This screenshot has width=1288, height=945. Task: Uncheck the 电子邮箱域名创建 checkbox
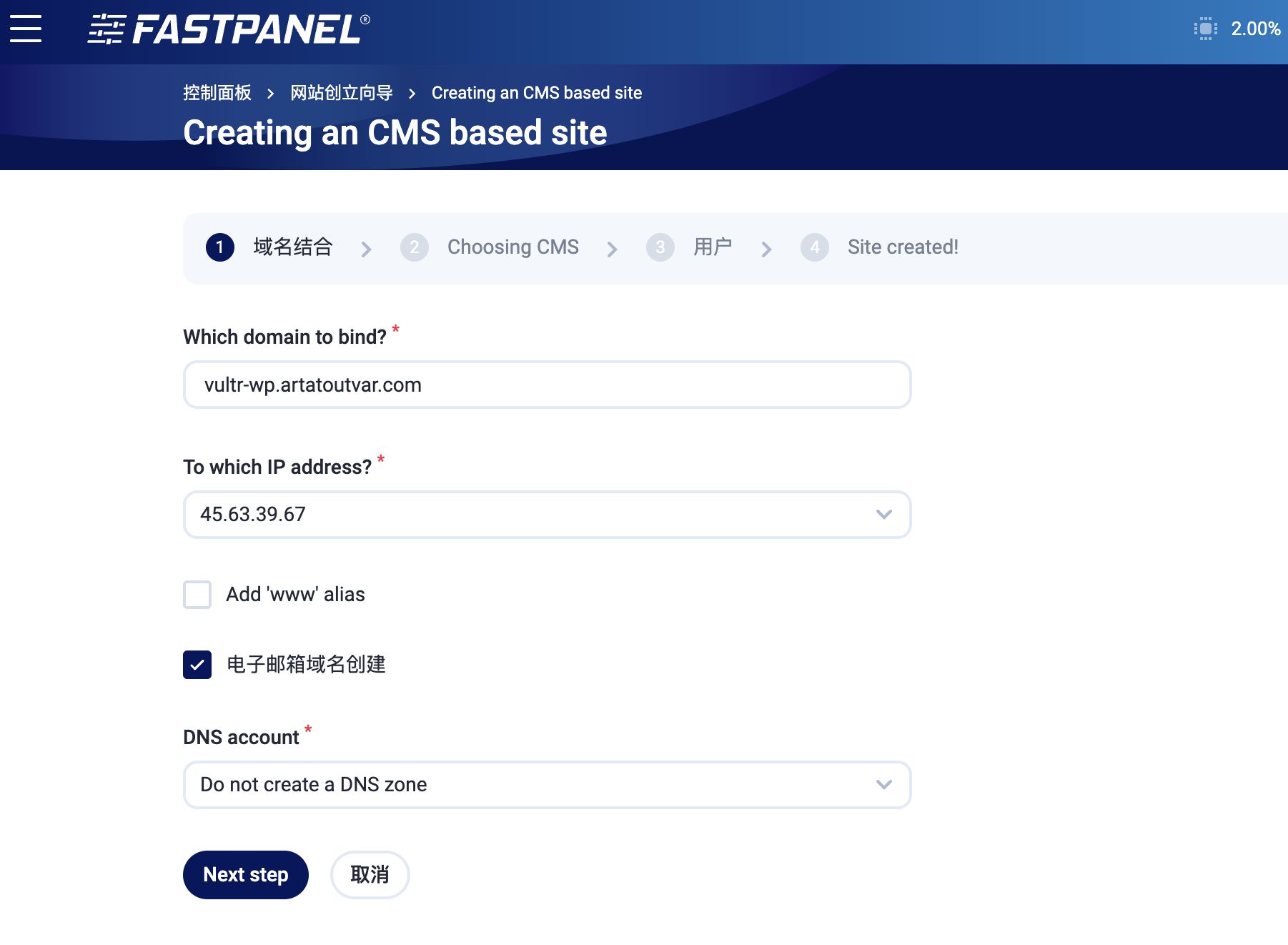(197, 665)
